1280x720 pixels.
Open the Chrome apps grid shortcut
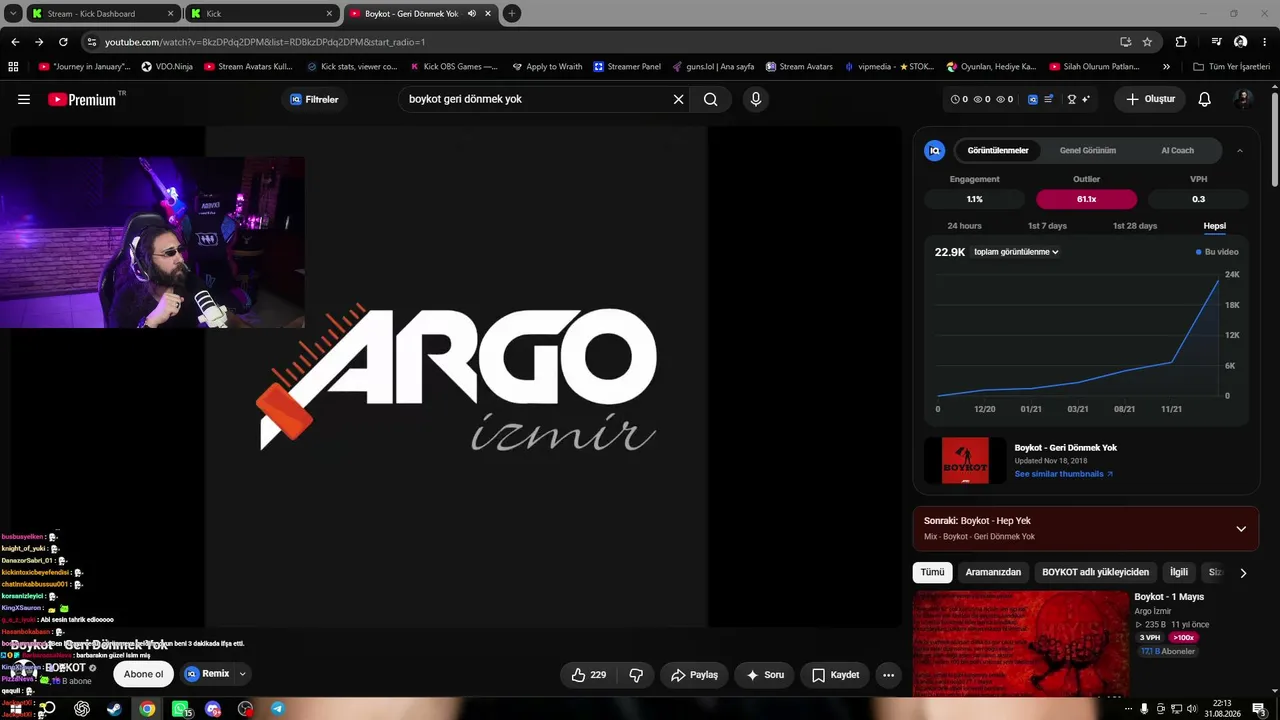[13, 67]
